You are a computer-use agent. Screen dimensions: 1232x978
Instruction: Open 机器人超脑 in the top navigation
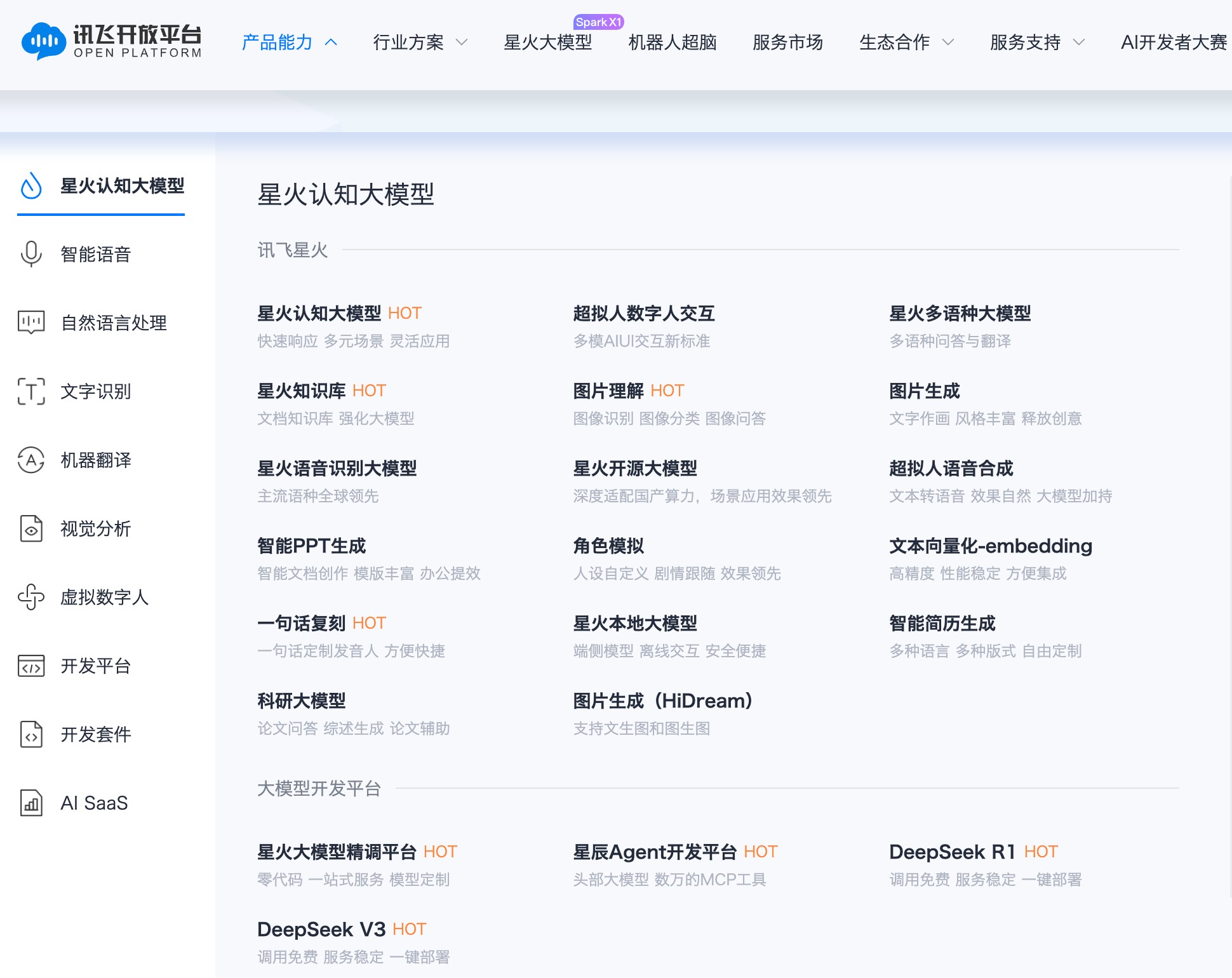(x=673, y=43)
